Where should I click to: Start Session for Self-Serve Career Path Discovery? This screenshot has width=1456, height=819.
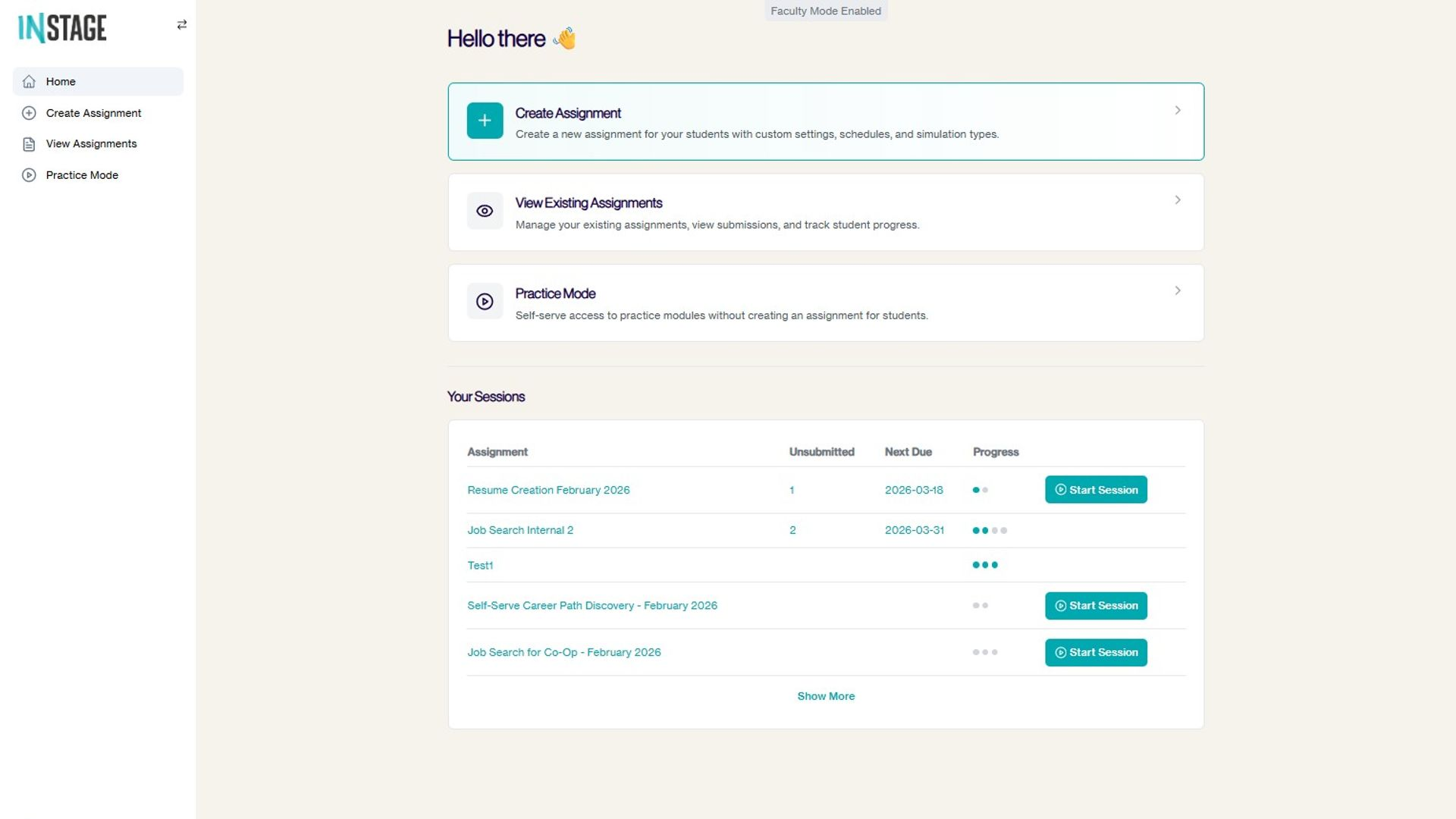[x=1096, y=606]
